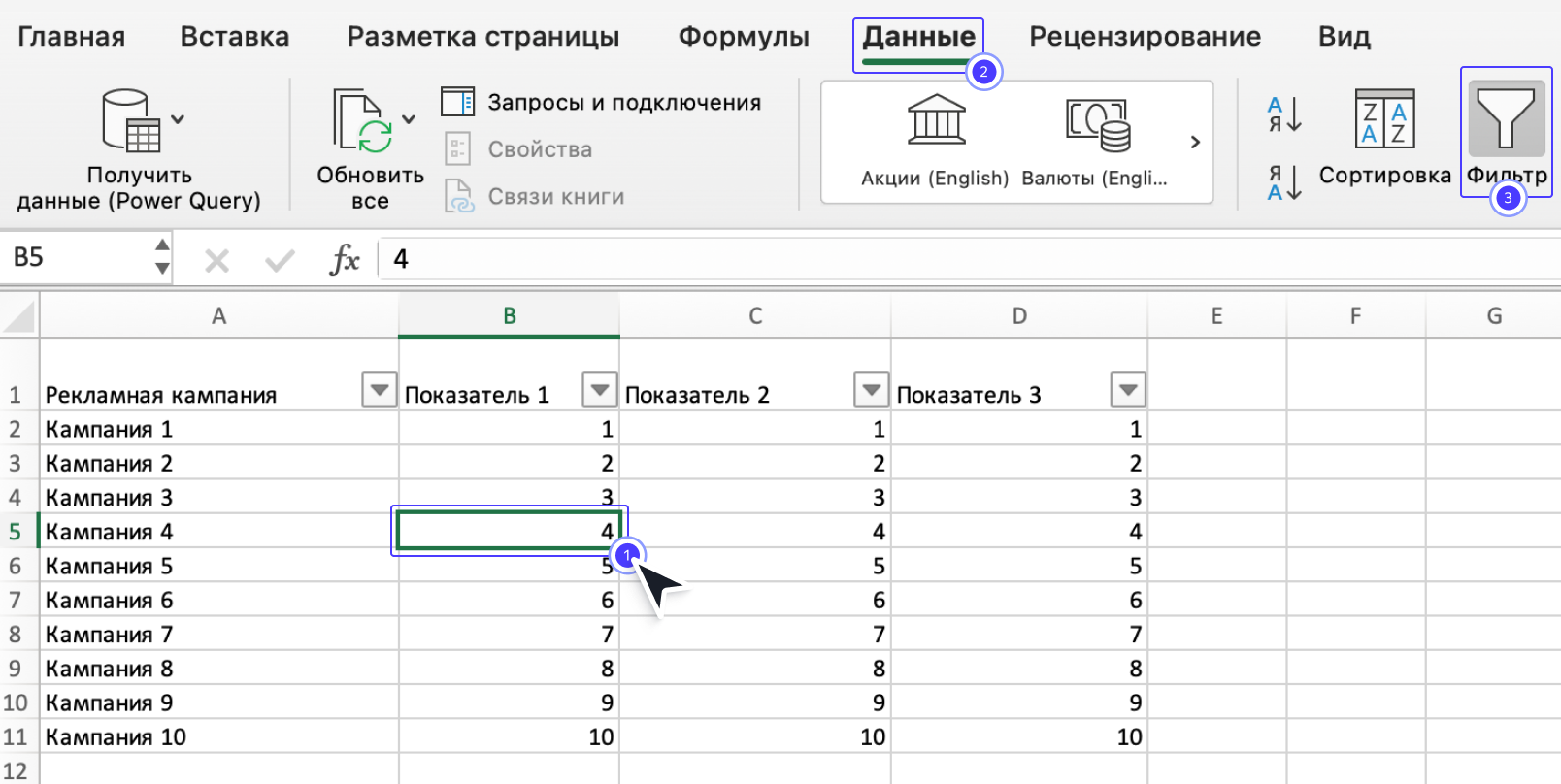This screenshot has height=784, width=1561.
Task: Switch to the Вставка tab
Action: [235, 37]
